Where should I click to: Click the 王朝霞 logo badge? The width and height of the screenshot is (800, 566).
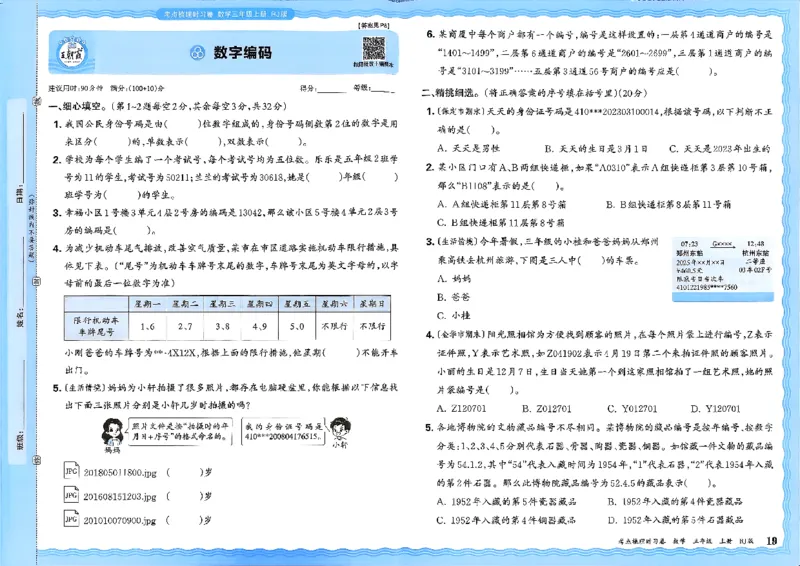pos(72,53)
